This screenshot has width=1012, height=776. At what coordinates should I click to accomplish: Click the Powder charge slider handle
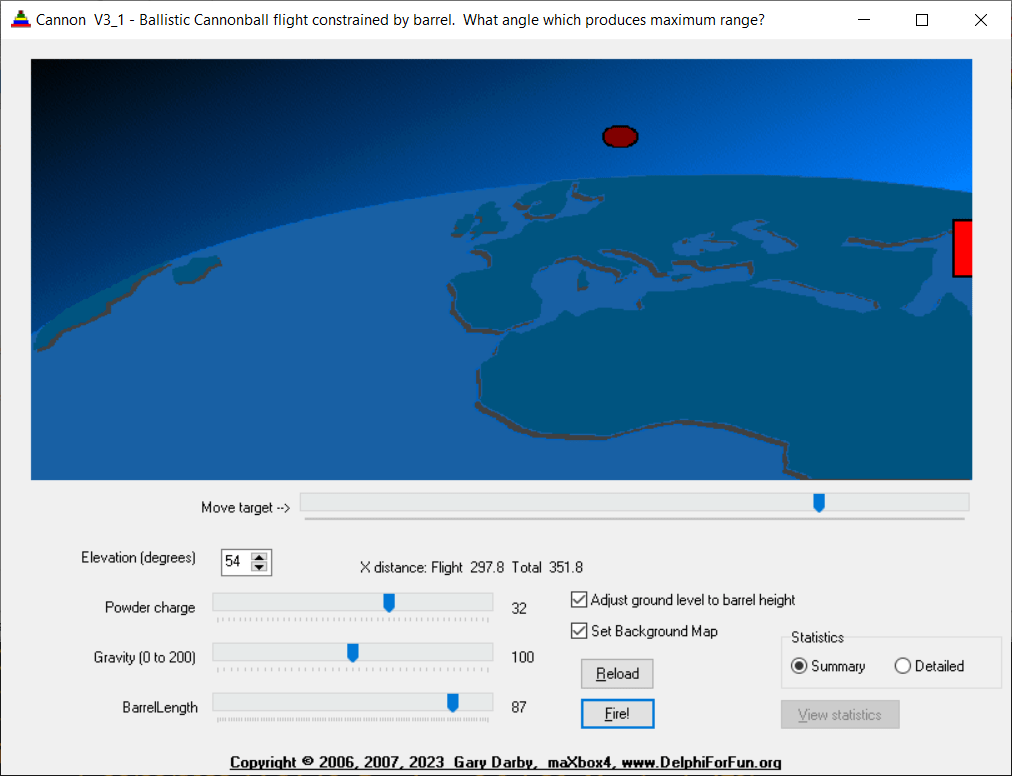click(x=389, y=602)
